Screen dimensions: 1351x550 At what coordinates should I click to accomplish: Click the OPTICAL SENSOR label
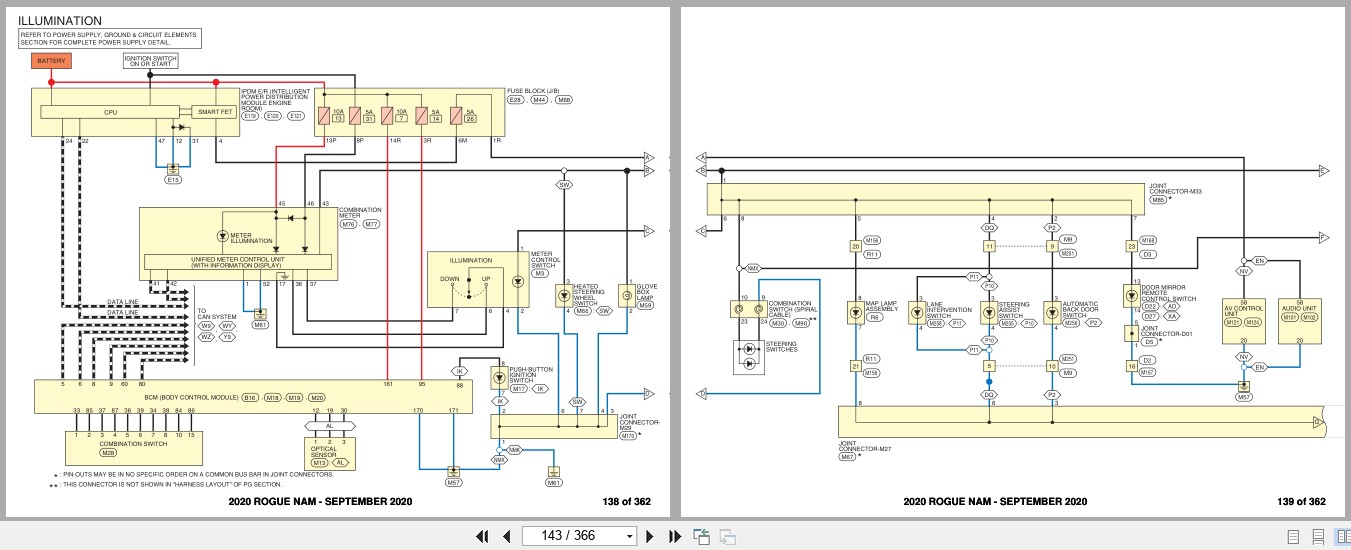click(x=325, y=453)
